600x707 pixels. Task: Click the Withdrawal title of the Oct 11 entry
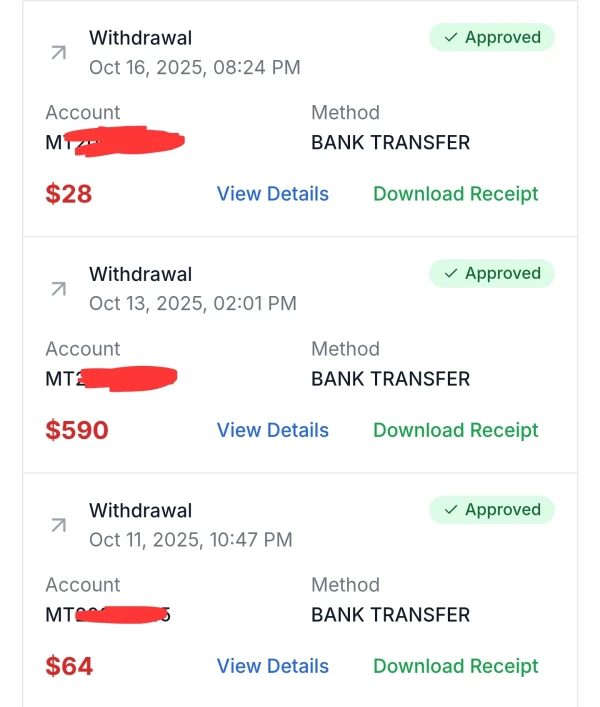coord(140,510)
